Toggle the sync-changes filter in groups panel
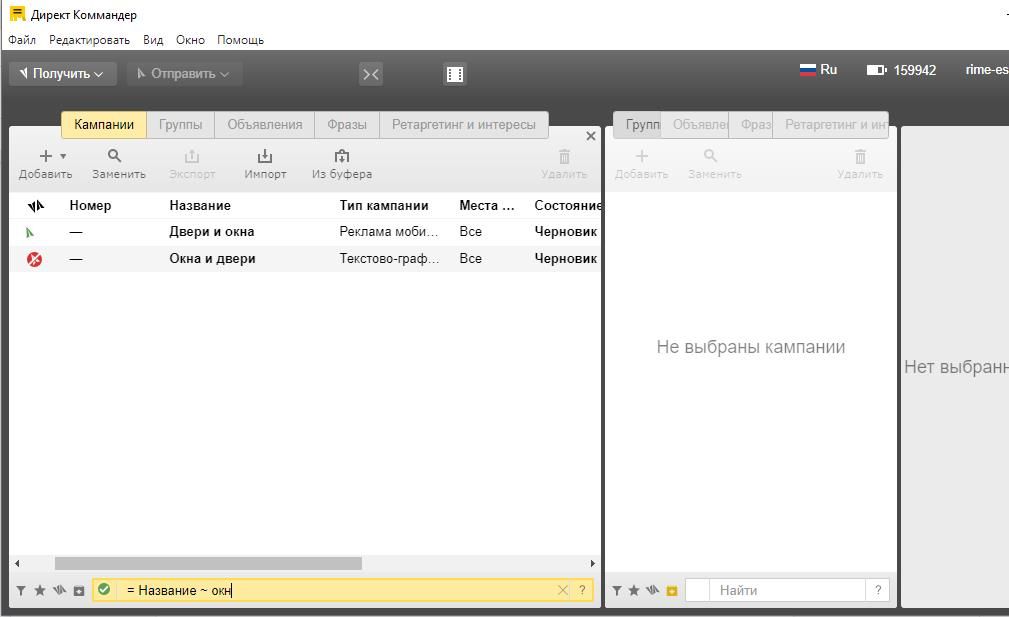The image size is (1009, 617). point(653,590)
